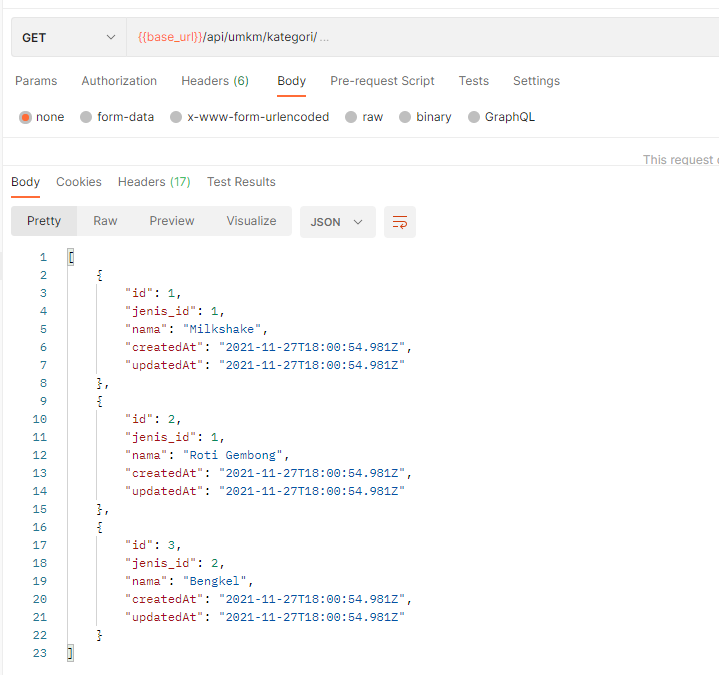Open the Params request tab
Image resolution: width=719 pixels, height=675 pixels.
click(36, 81)
